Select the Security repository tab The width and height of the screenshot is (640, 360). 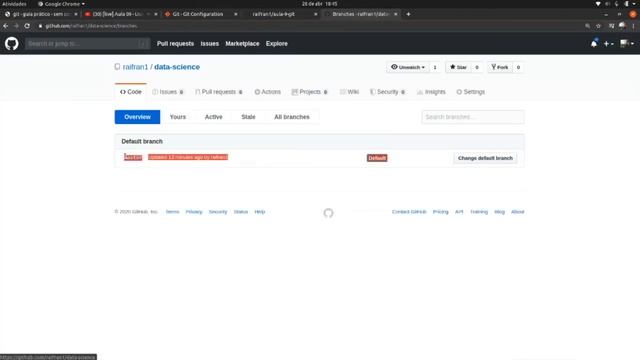click(x=387, y=92)
